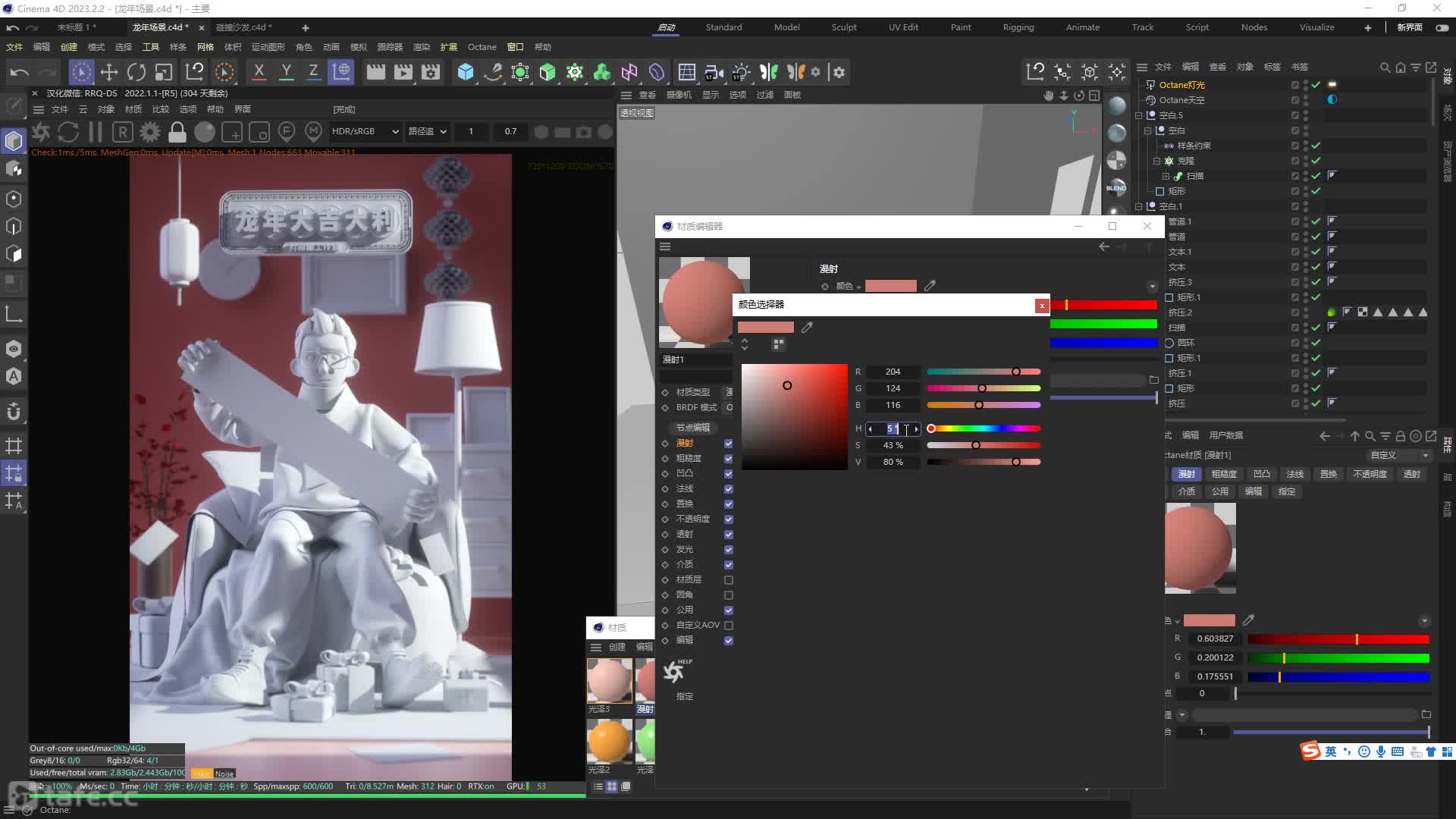This screenshot has height=819, width=1456.
Task: Open the 路径追 kernel dropdown
Action: 427,131
